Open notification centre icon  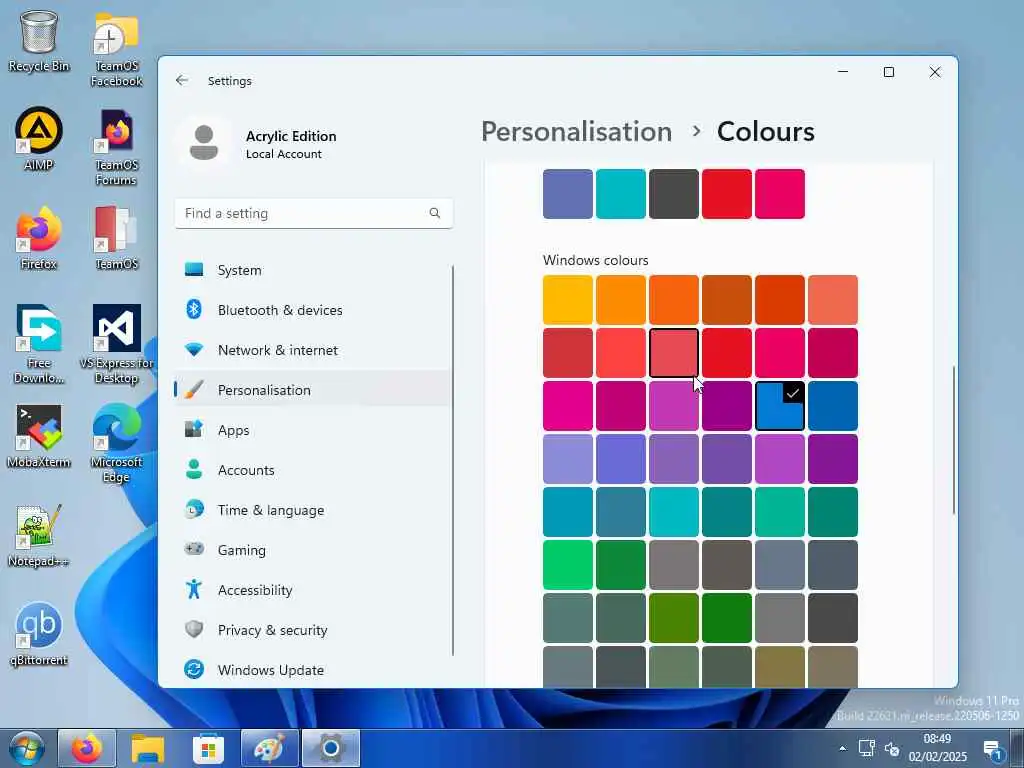[x=993, y=750]
